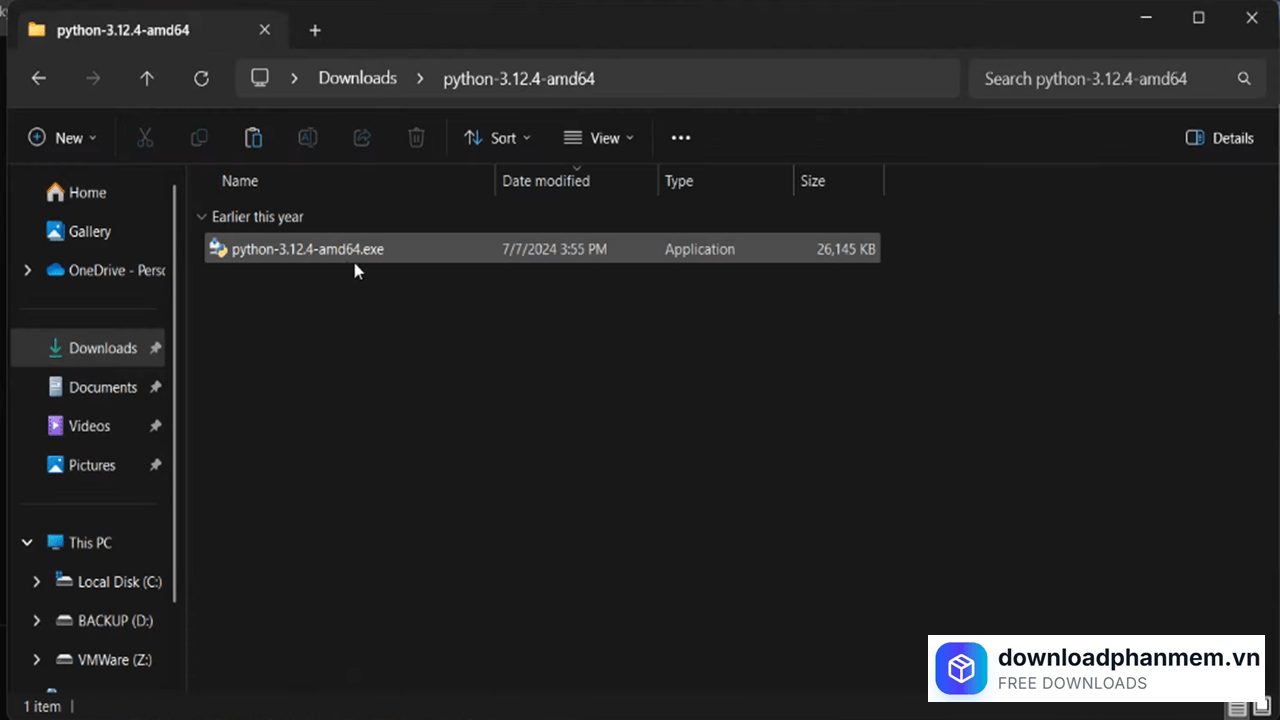Select the python-3.12.4-amd64.exe file

coord(307,249)
